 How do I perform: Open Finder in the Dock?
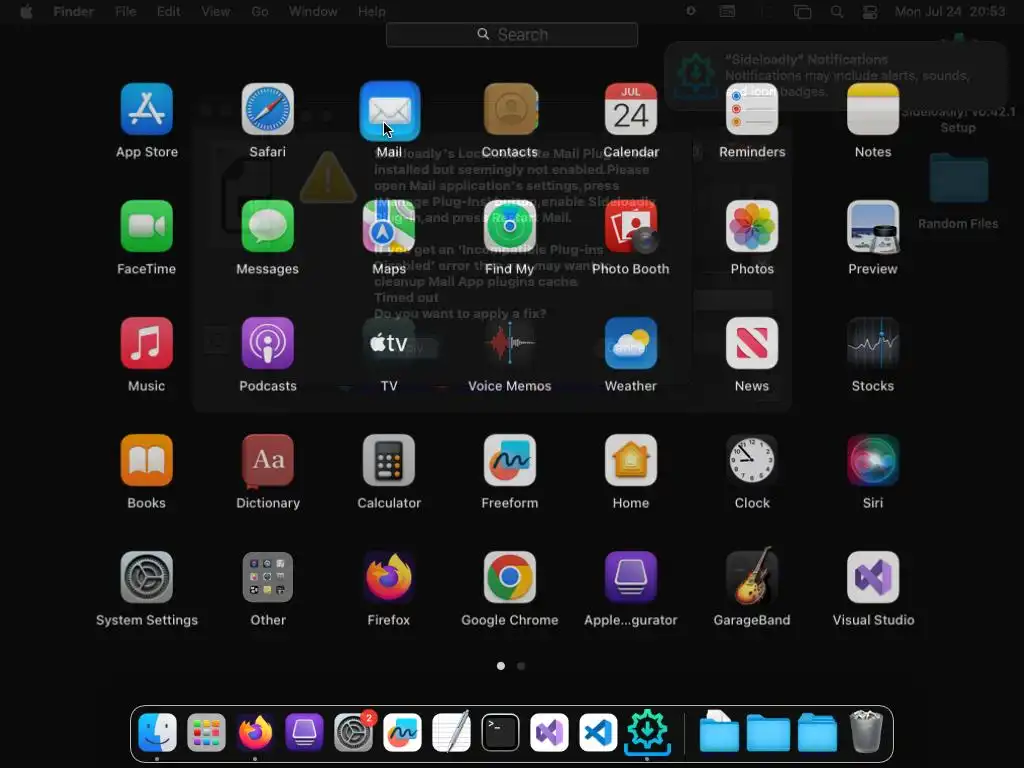157,733
